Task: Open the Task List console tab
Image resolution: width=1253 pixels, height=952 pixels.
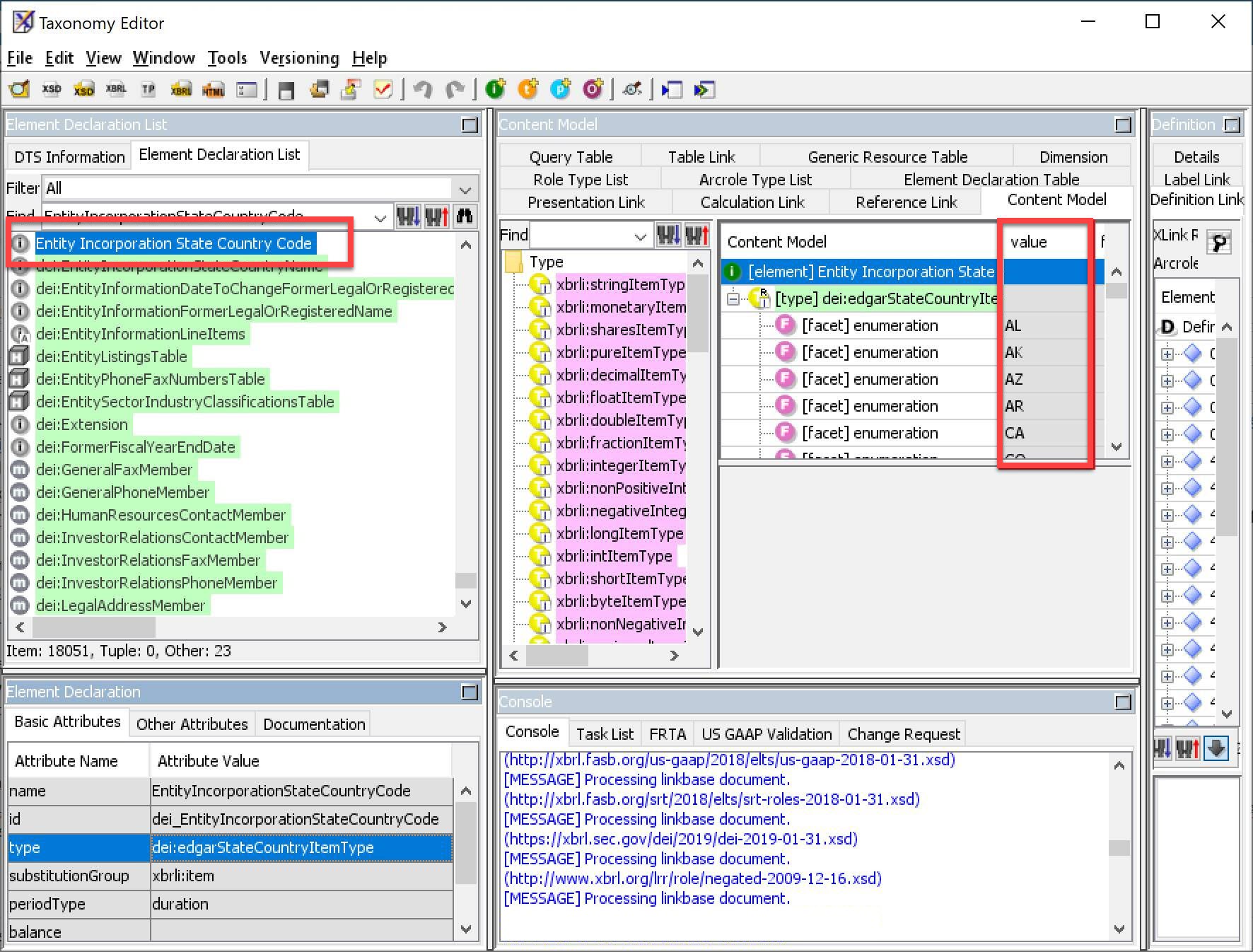Action: coord(605,734)
